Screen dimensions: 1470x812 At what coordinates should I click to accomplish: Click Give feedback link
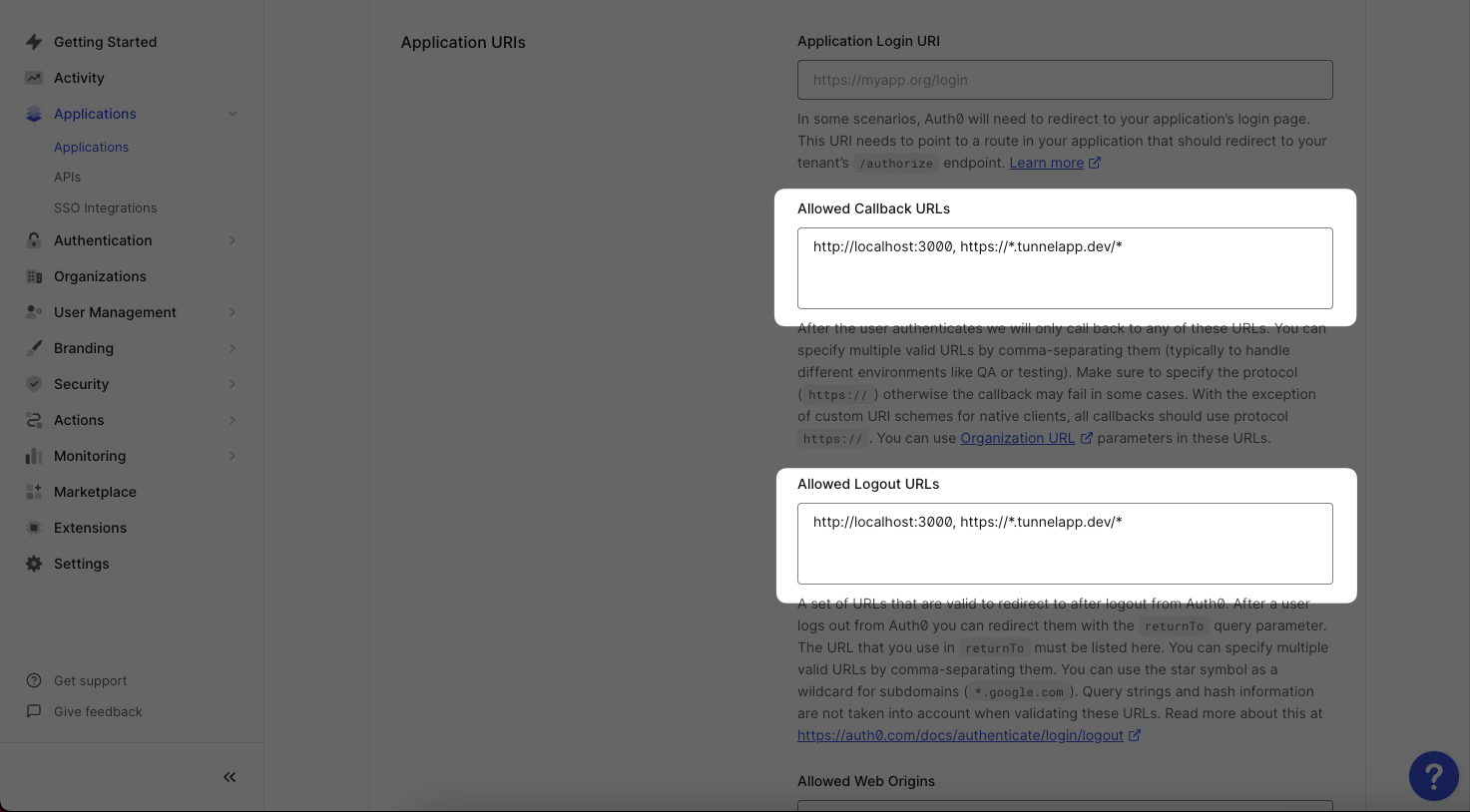coord(98,711)
